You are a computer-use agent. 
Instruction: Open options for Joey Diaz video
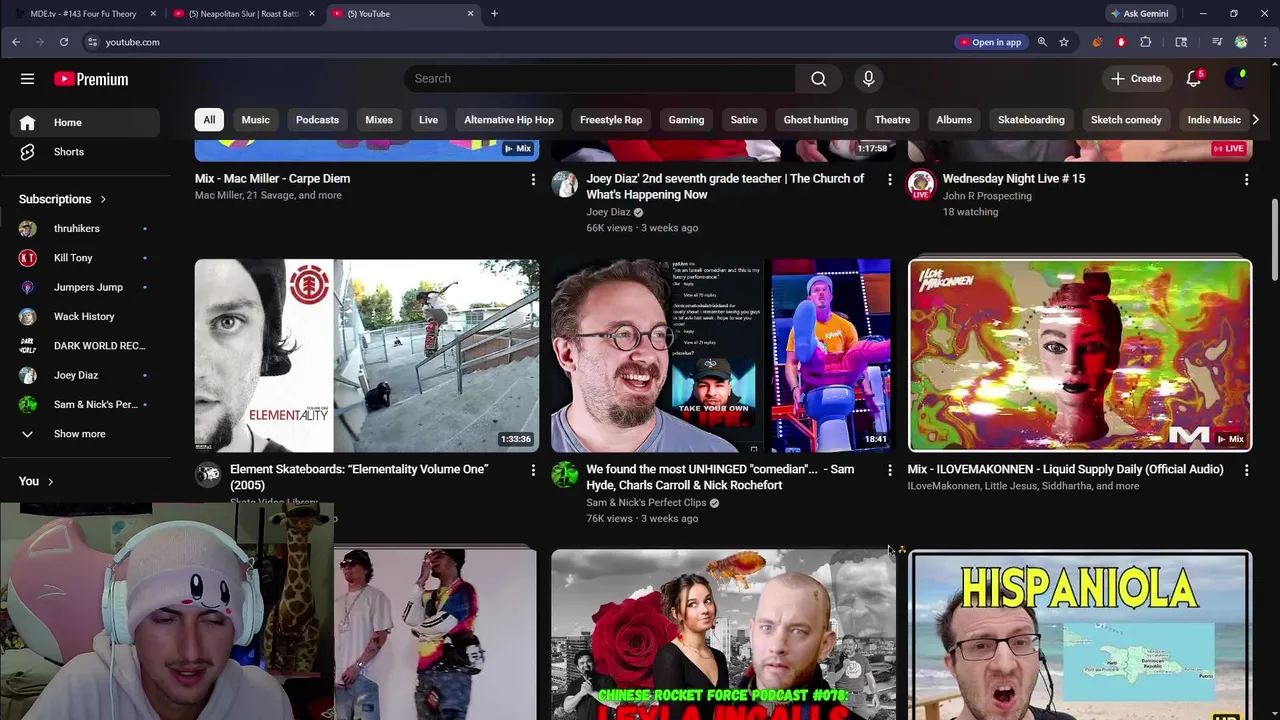[x=890, y=180]
